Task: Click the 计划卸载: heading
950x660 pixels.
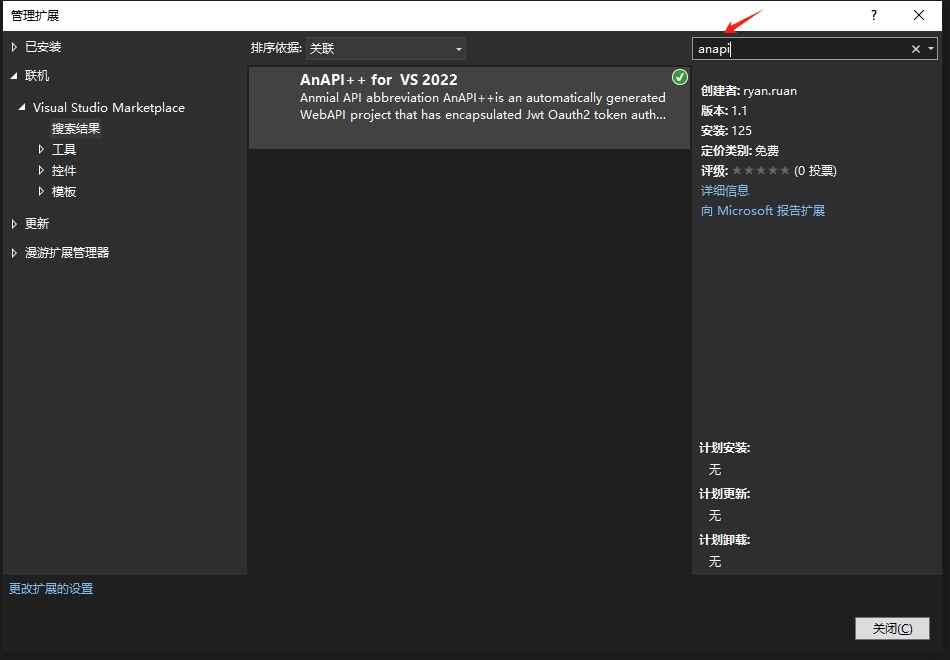Action: click(x=725, y=540)
